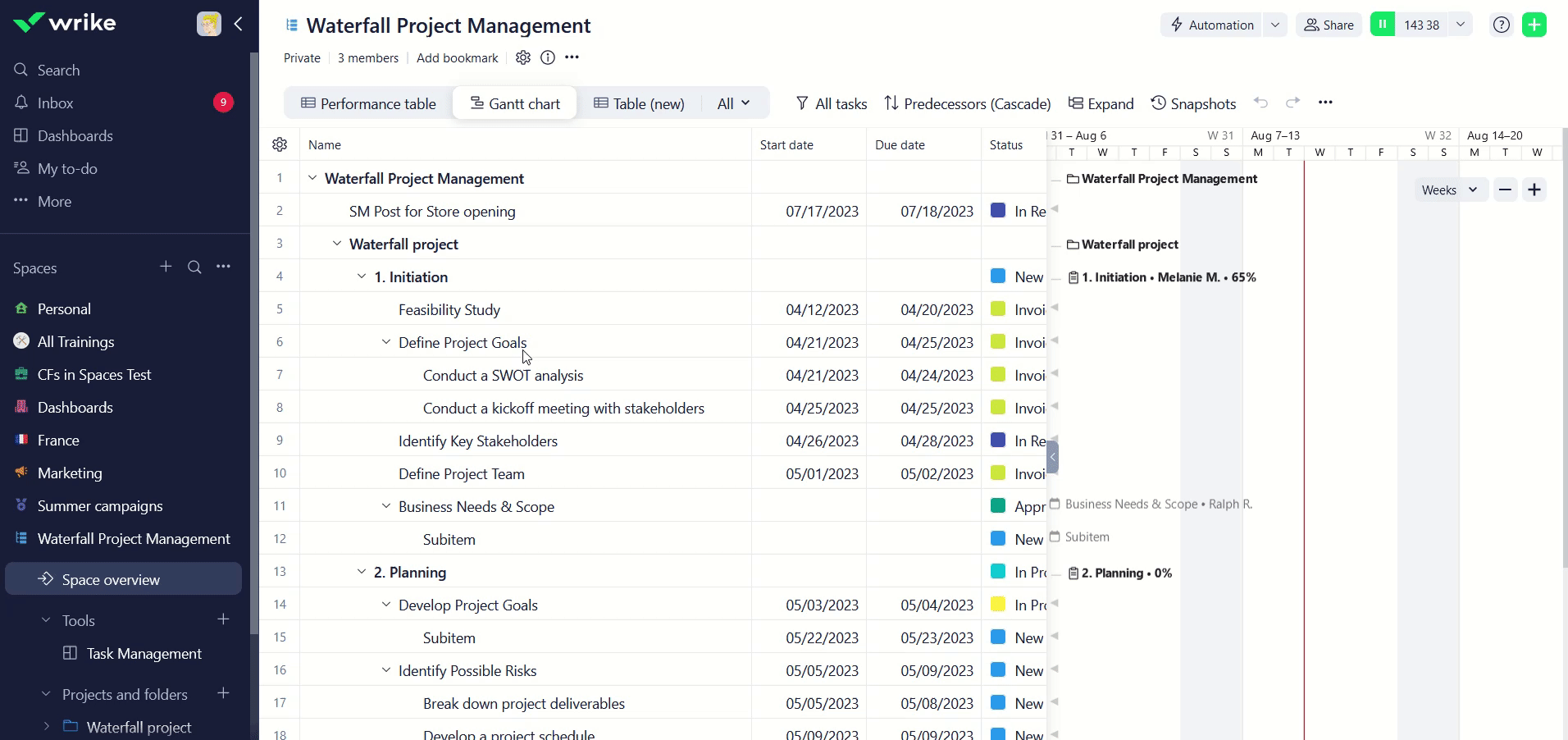Collapse the 1. Initiation task group
Viewport: 1568px width, 740px height.
362,276
